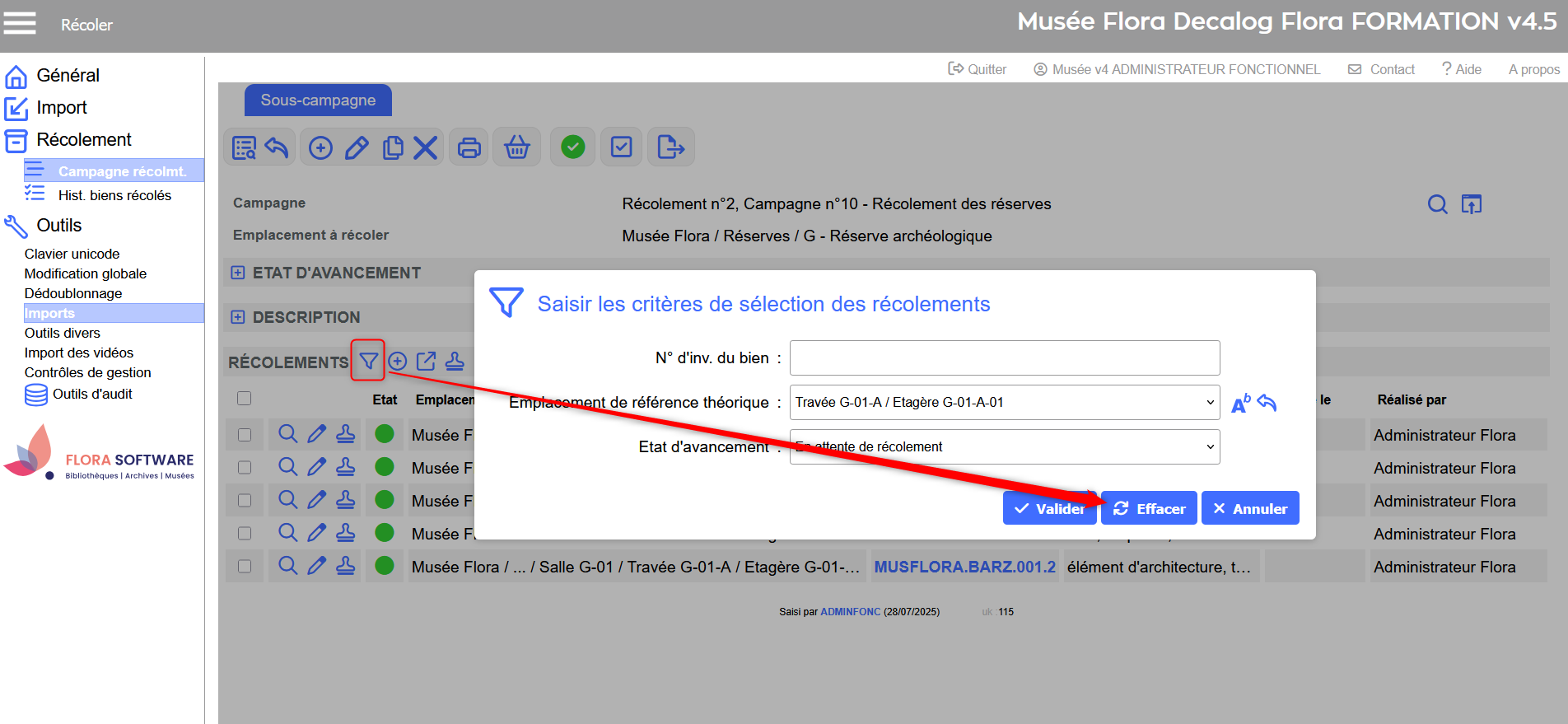The width and height of the screenshot is (1568, 724).
Task: Open Hist. biens récolés in the sidebar
Action: coord(114,195)
